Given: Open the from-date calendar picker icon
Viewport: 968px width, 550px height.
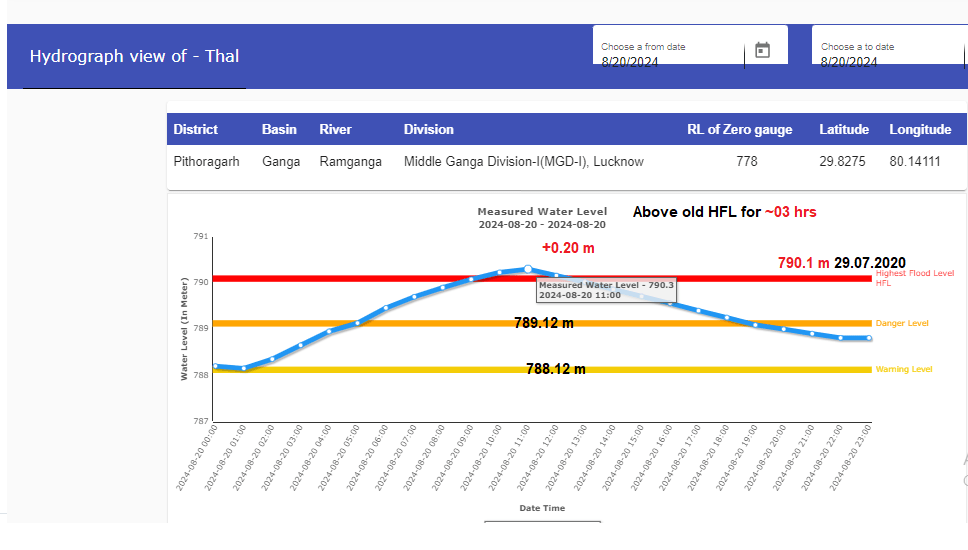Looking at the screenshot, I should point(762,50).
